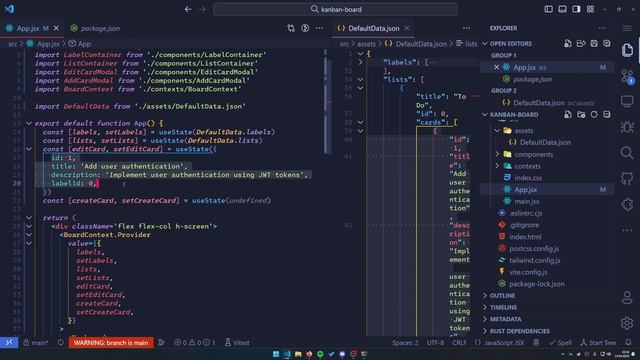Open GitHub view in activity bar

coord(627,178)
